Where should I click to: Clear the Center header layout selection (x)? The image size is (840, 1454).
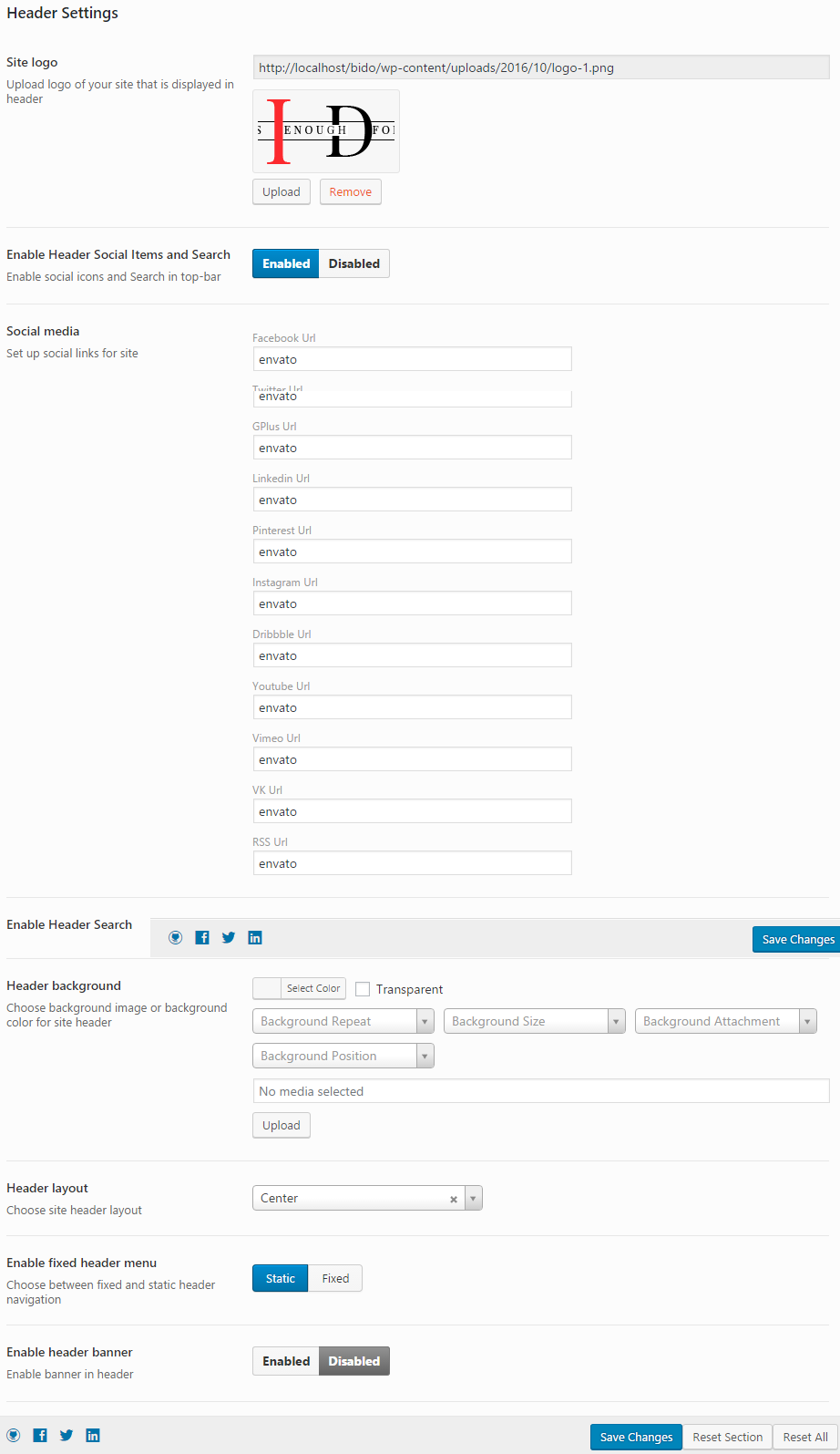[x=454, y=1199]
